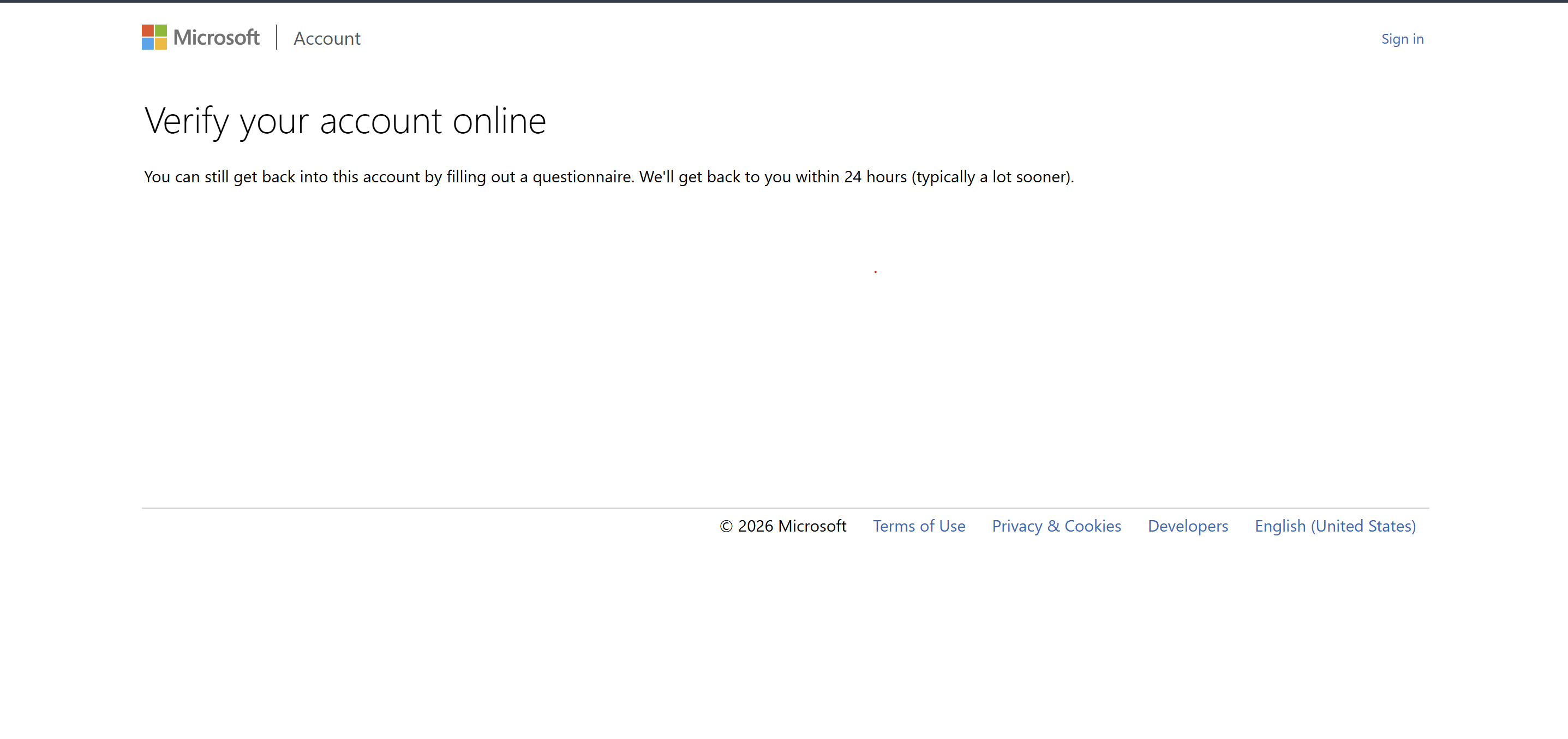Click the 'Verify your account online' heading
The height and width of the screenshot is (739, 1568).
click(345, 121)
